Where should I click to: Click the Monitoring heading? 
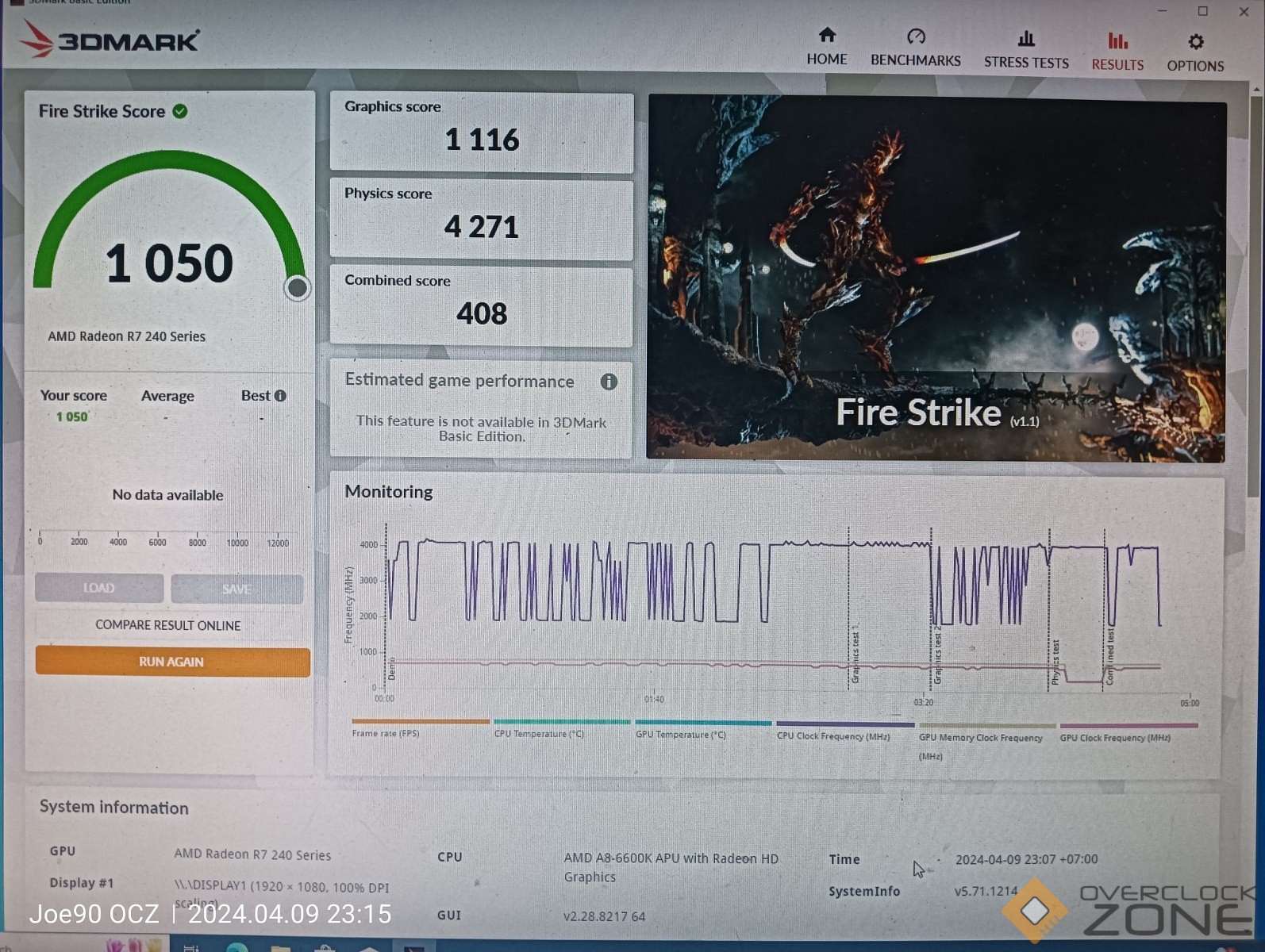[x=389, y=492]
